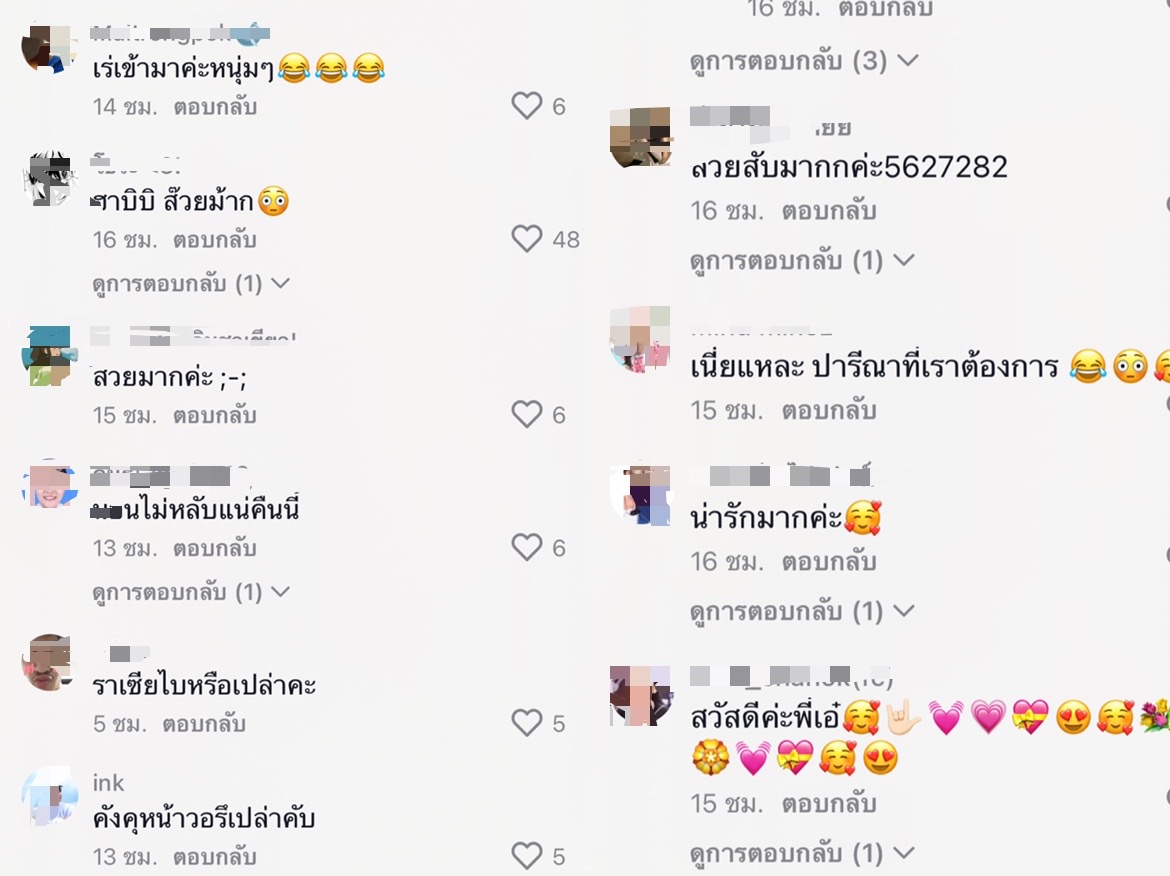1170x876 pixels.
Task: Like the 'ไม่หลับแน่คืนนี้' comment
Action: click(x=527, y=548)
